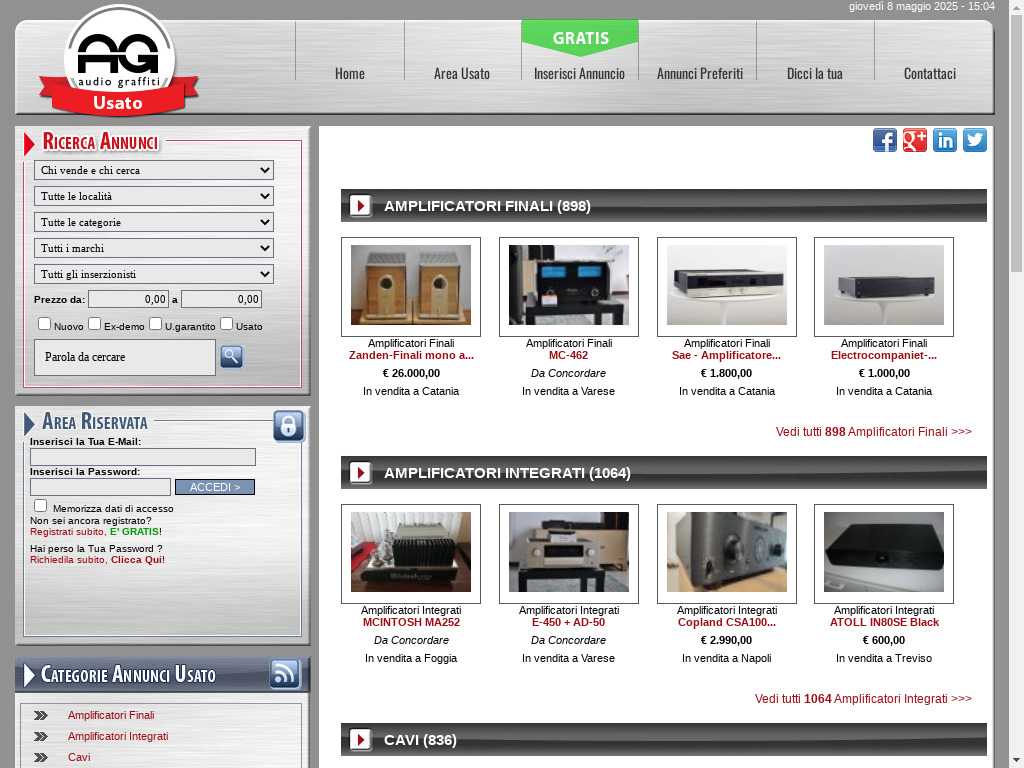The image size is (1024, 768).
Task: Click Dicci la tua menu item
Action: pyautogui.click(x=815, y=74)
